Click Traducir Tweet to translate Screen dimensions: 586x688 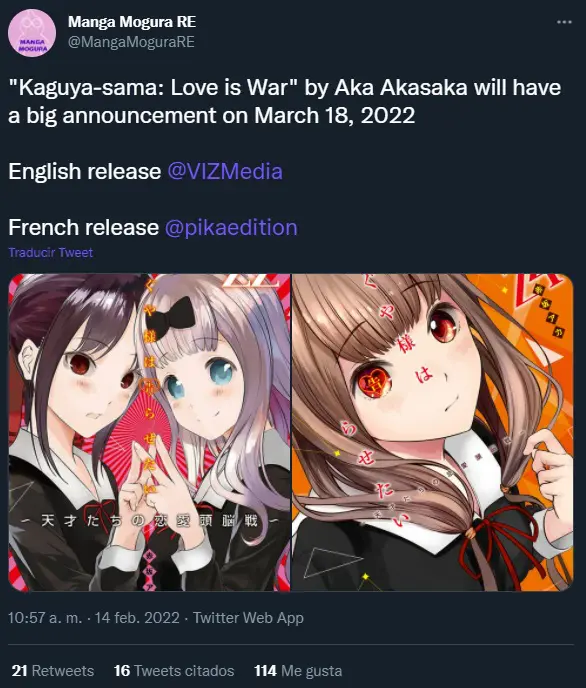50,253
